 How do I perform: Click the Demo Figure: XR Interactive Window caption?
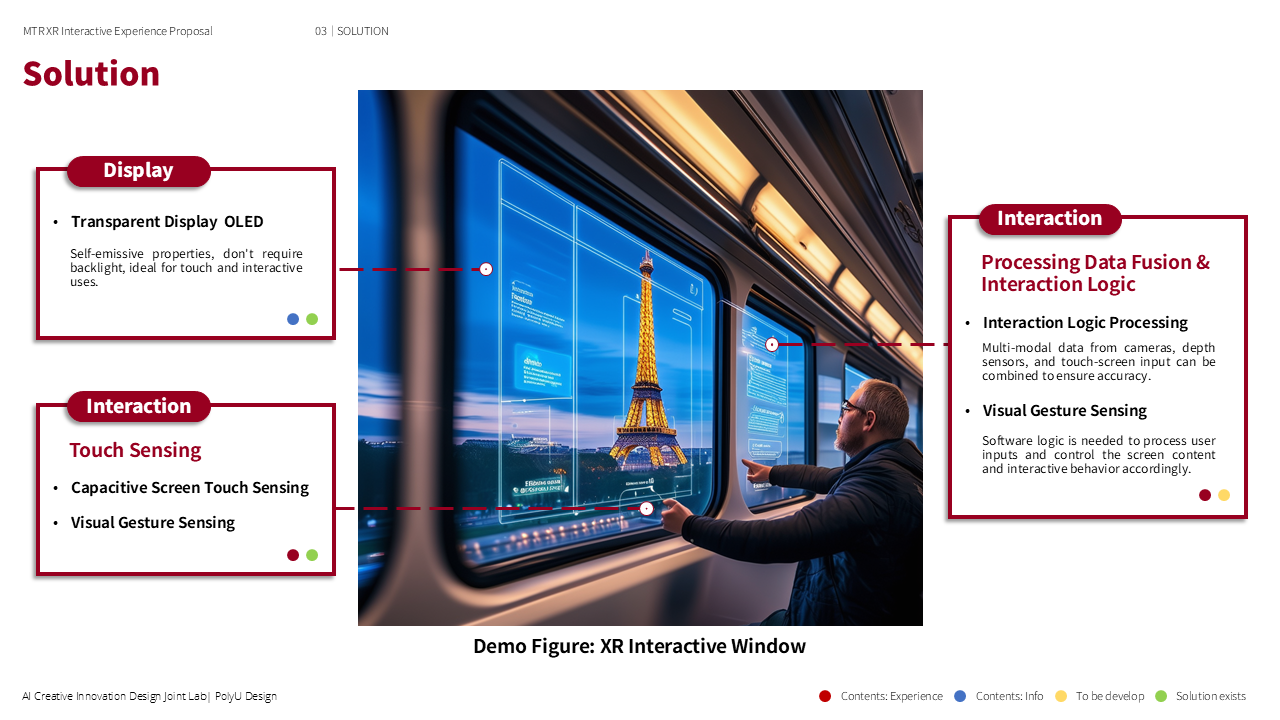(639, 646)
